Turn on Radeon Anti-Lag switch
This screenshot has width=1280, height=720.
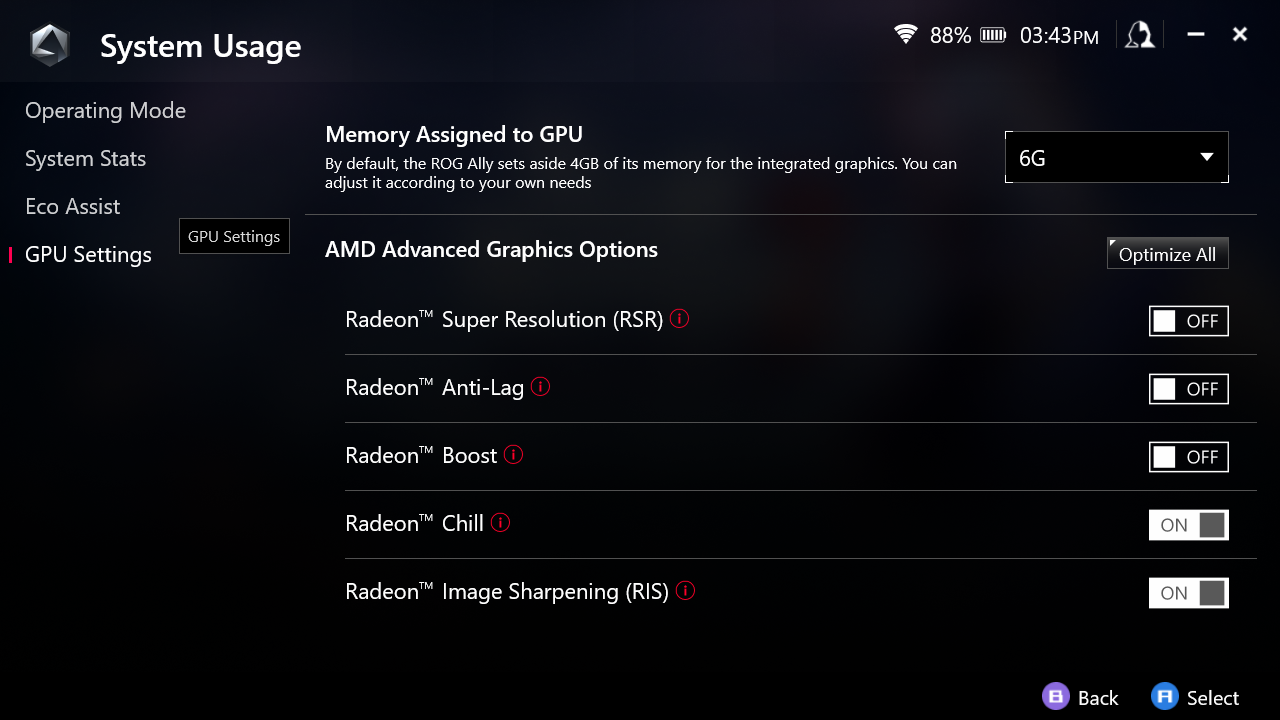1188,389
